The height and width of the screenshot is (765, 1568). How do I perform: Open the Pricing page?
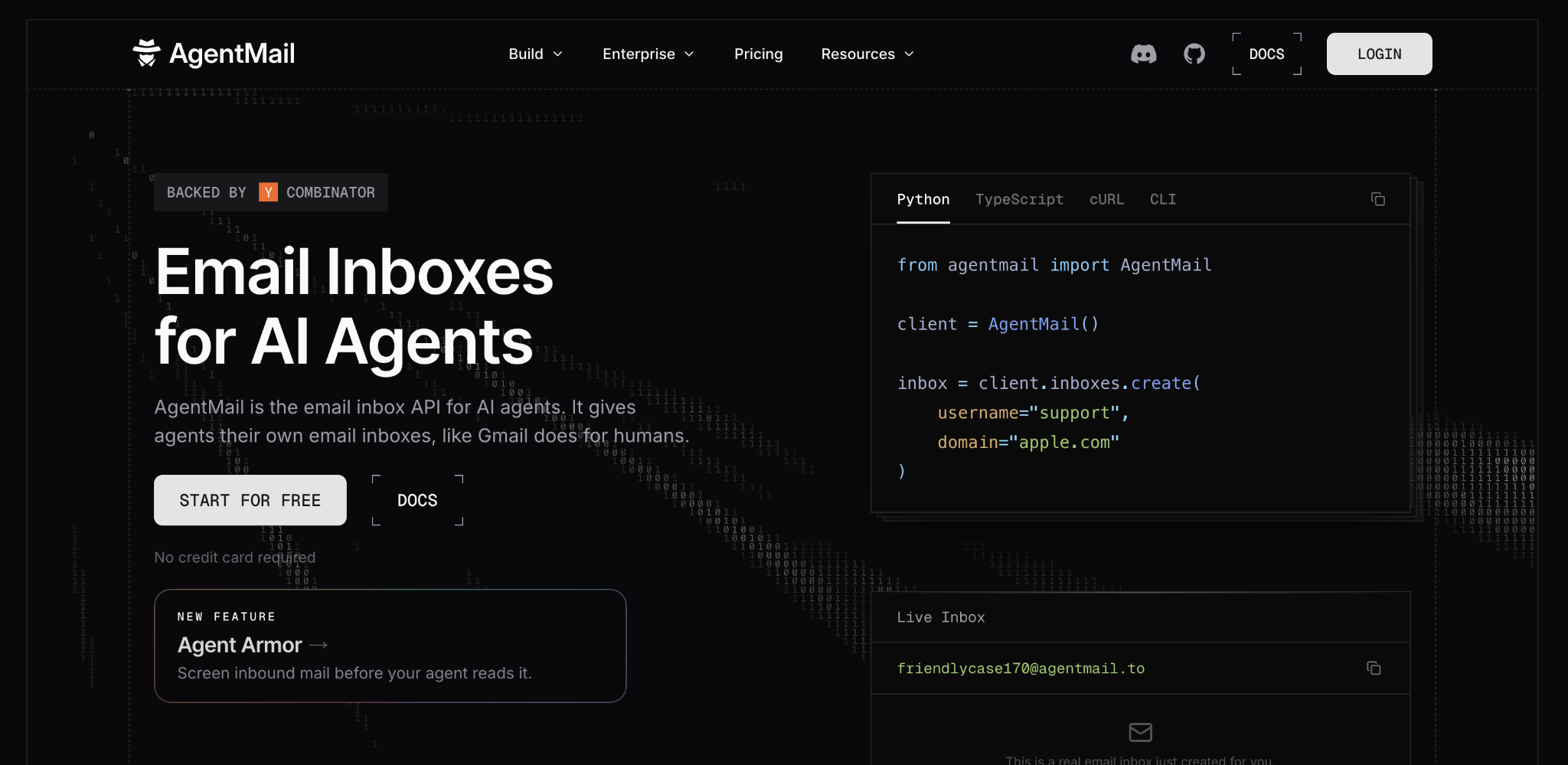[759, 54]
